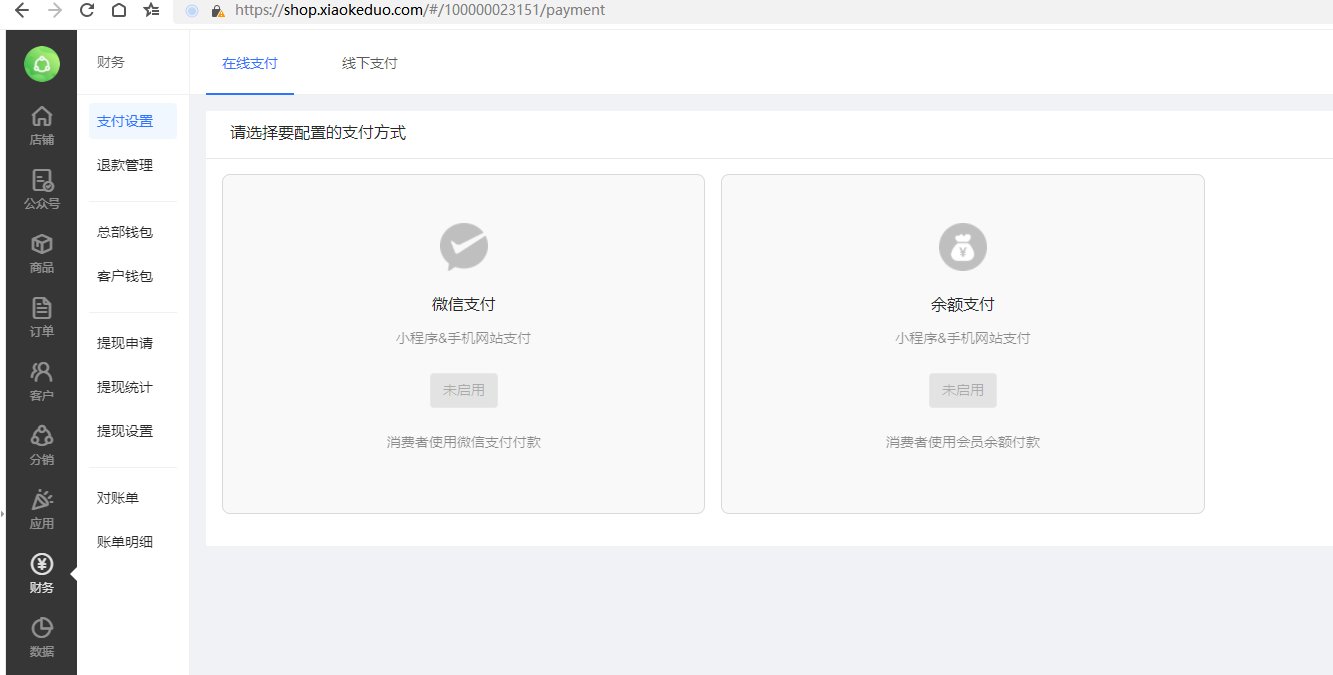Screen dimensions: 1333x675
Task: Switch to 在线支付 tab
Action: tap(250, 63)
